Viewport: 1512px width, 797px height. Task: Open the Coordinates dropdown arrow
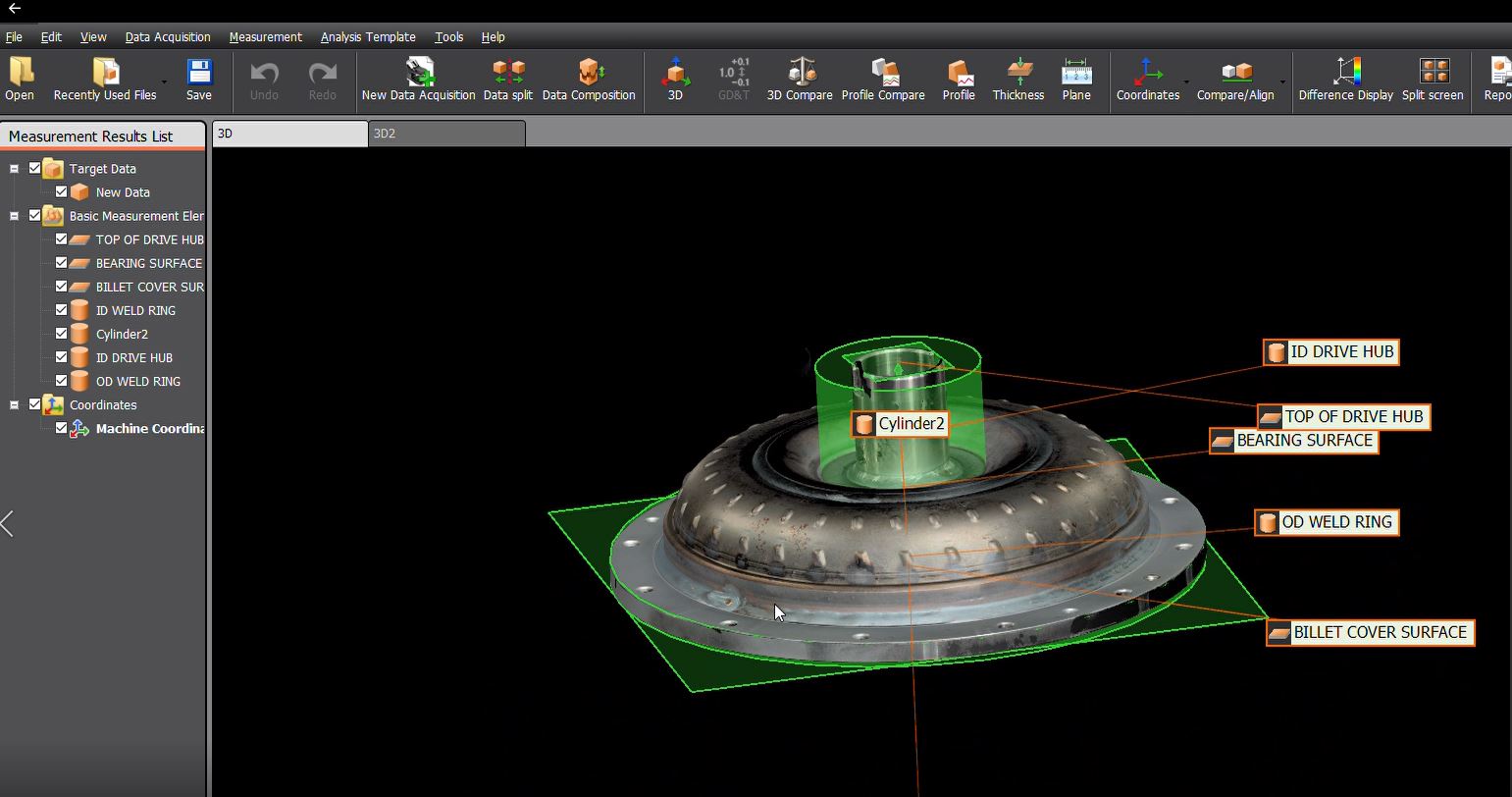coord(1186,81)
